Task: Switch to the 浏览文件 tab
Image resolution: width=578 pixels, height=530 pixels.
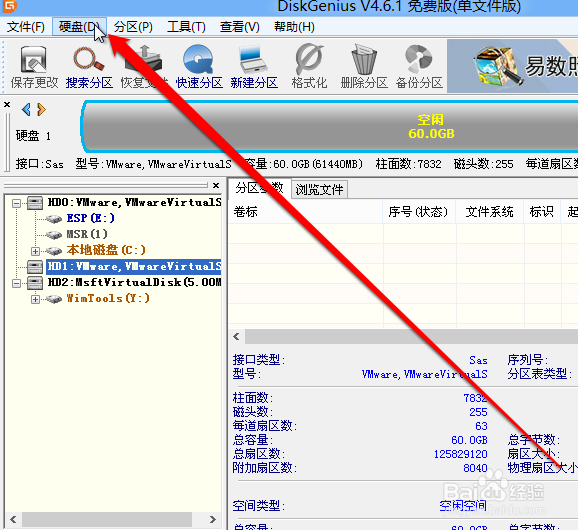Action: 319,190
